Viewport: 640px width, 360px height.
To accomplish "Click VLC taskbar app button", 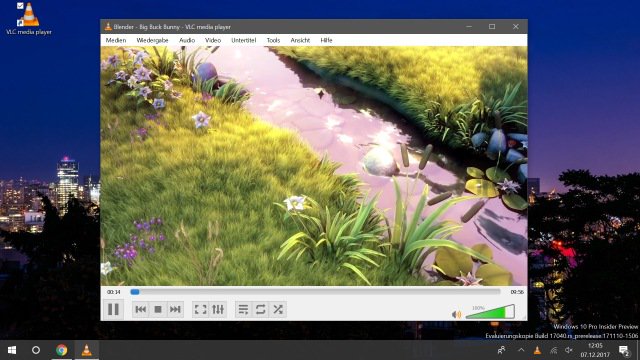I will 87,350.
